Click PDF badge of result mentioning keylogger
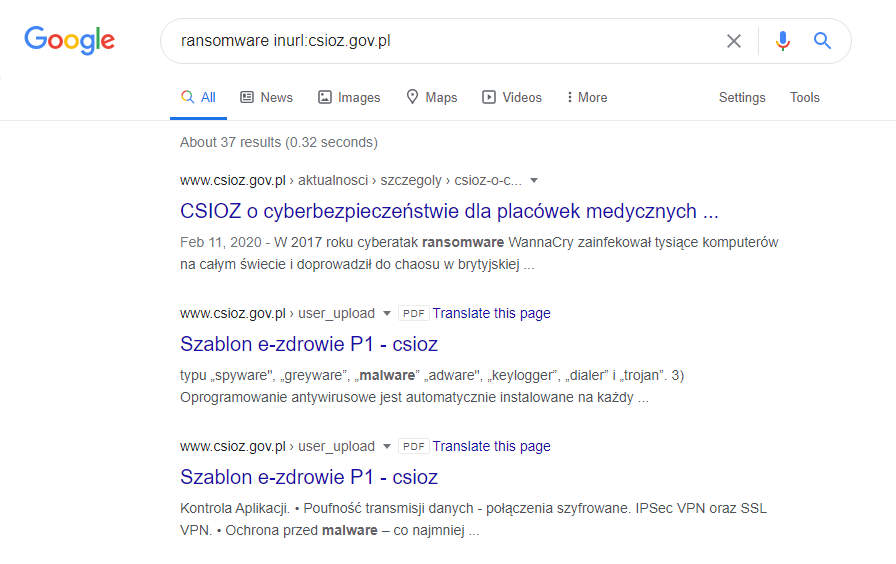This screenshot has height=564, width=896. click(414, 313)
